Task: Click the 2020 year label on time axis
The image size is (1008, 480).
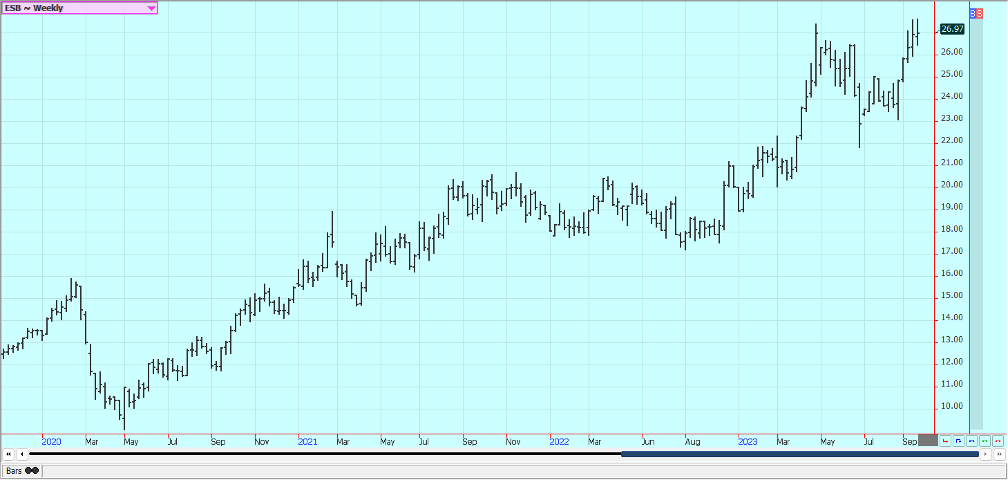Action: pos(51,442)
